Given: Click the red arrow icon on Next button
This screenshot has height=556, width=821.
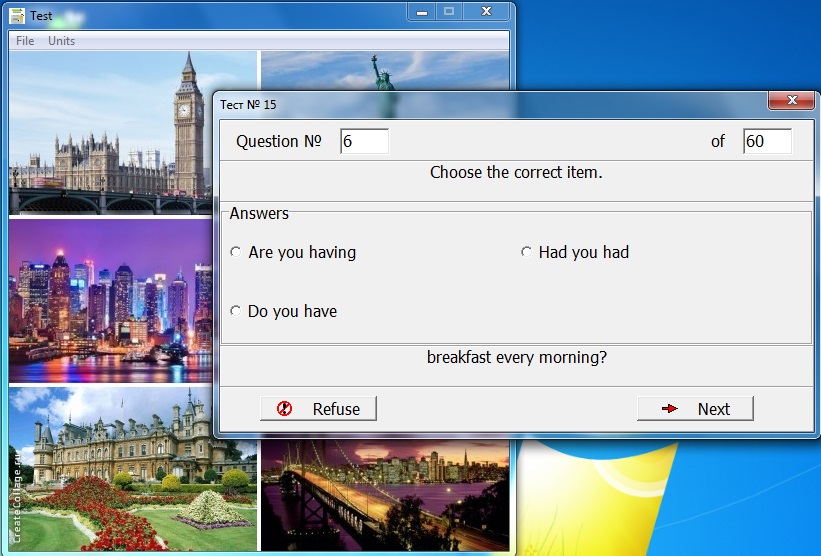Looking at the screenshot, I should 670,408.
